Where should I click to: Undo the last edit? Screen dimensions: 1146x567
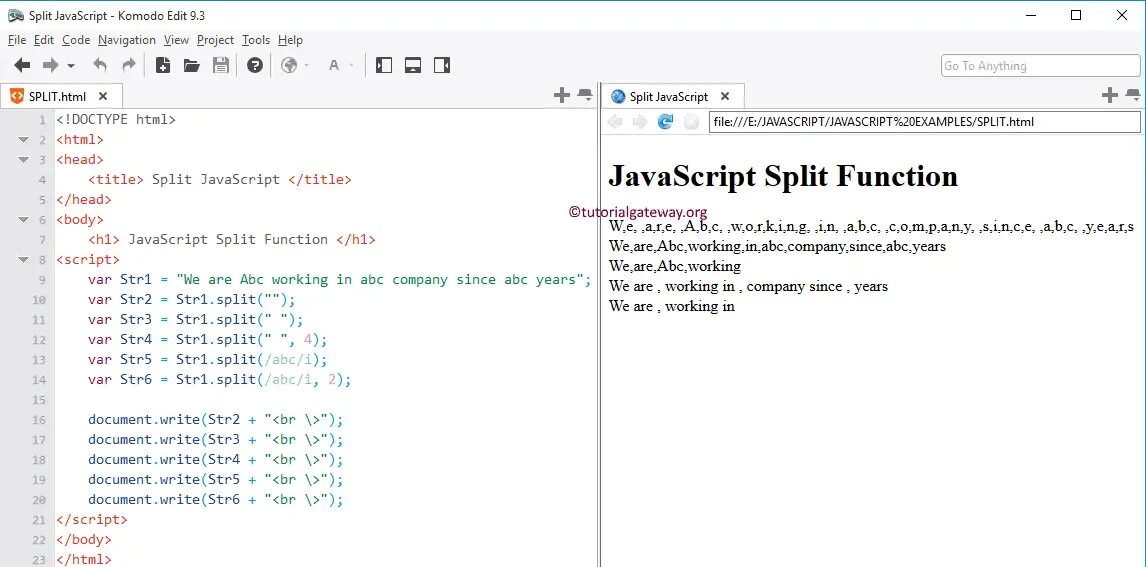tap(100, 66)
